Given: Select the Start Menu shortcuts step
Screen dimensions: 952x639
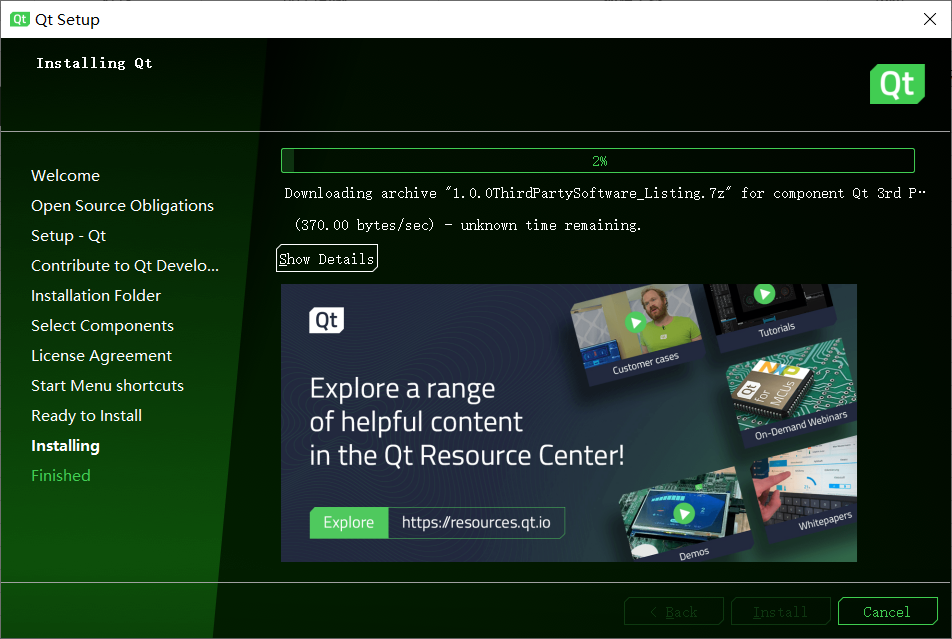Looking at the screenshot, I should (x=107, y=386).
